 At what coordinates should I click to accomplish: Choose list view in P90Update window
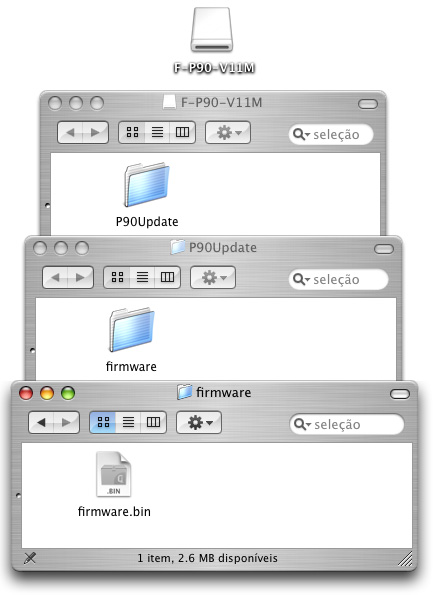tap(142, 277)
